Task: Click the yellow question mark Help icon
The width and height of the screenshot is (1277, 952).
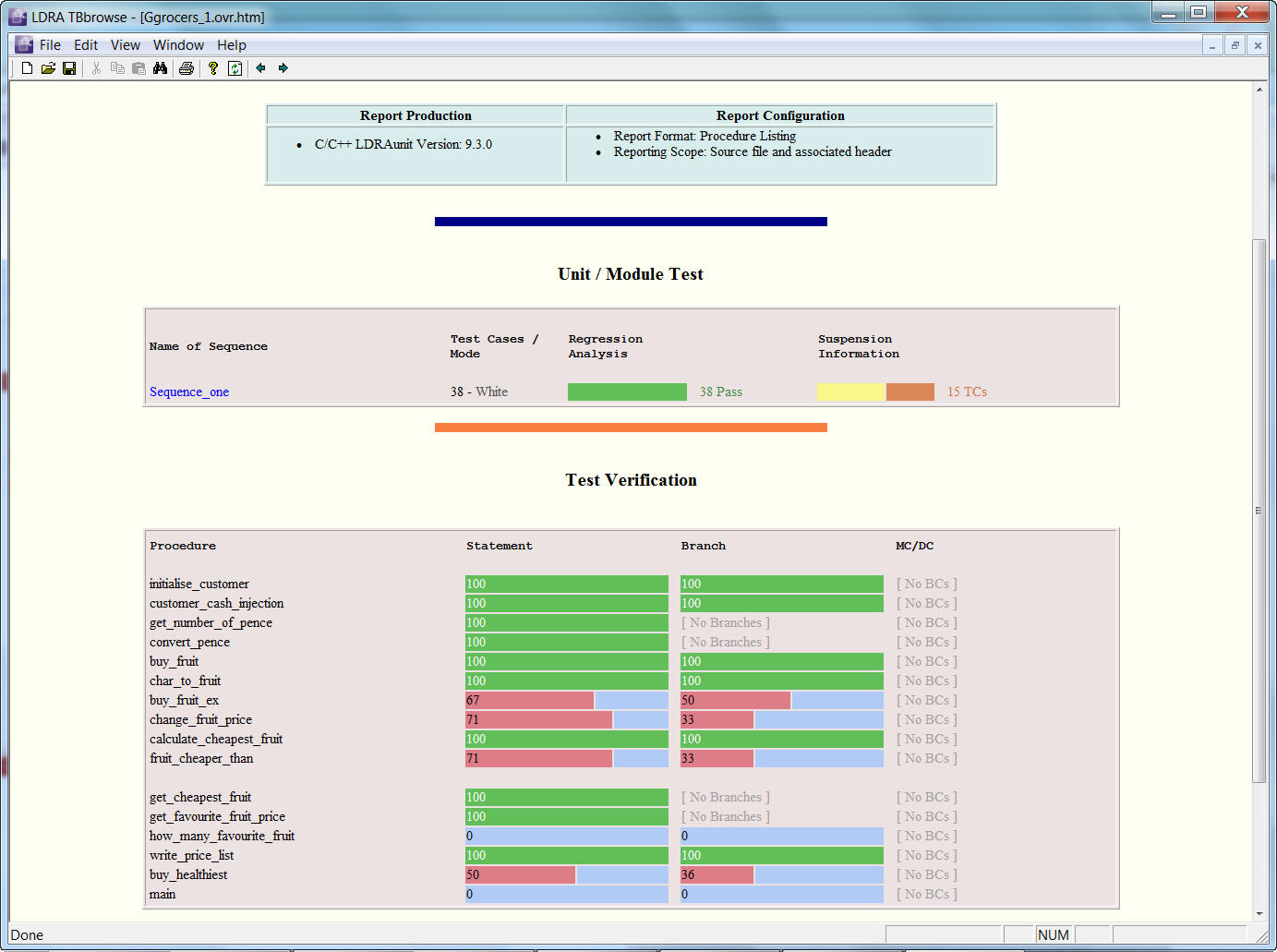Action: (213, 68)
